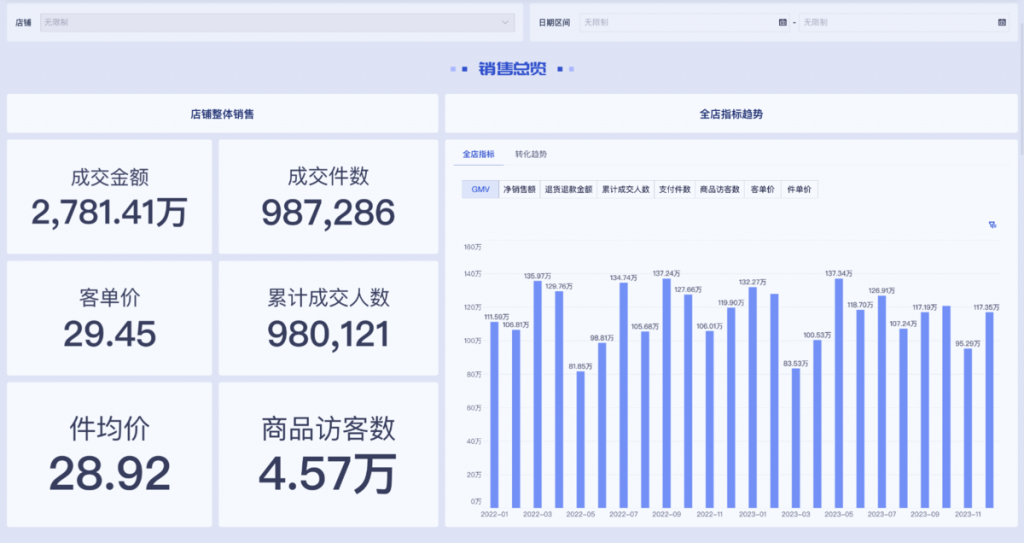Click the 店铺 store selector field
The width and height of the screenshot is (1024, 543).
pyautogui.click(x=270, y=22)
